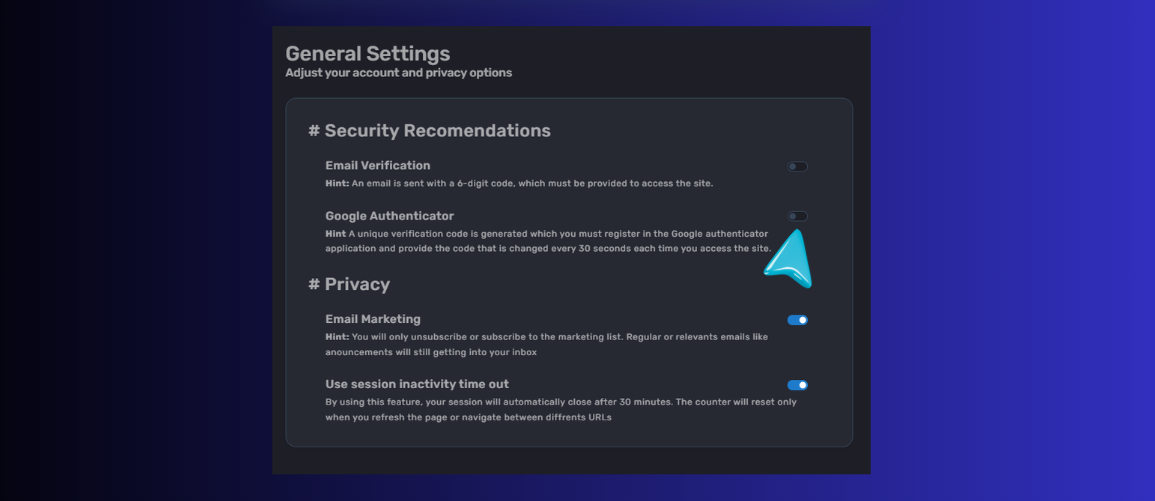Select the General Settings title

[x=368, y=54]
